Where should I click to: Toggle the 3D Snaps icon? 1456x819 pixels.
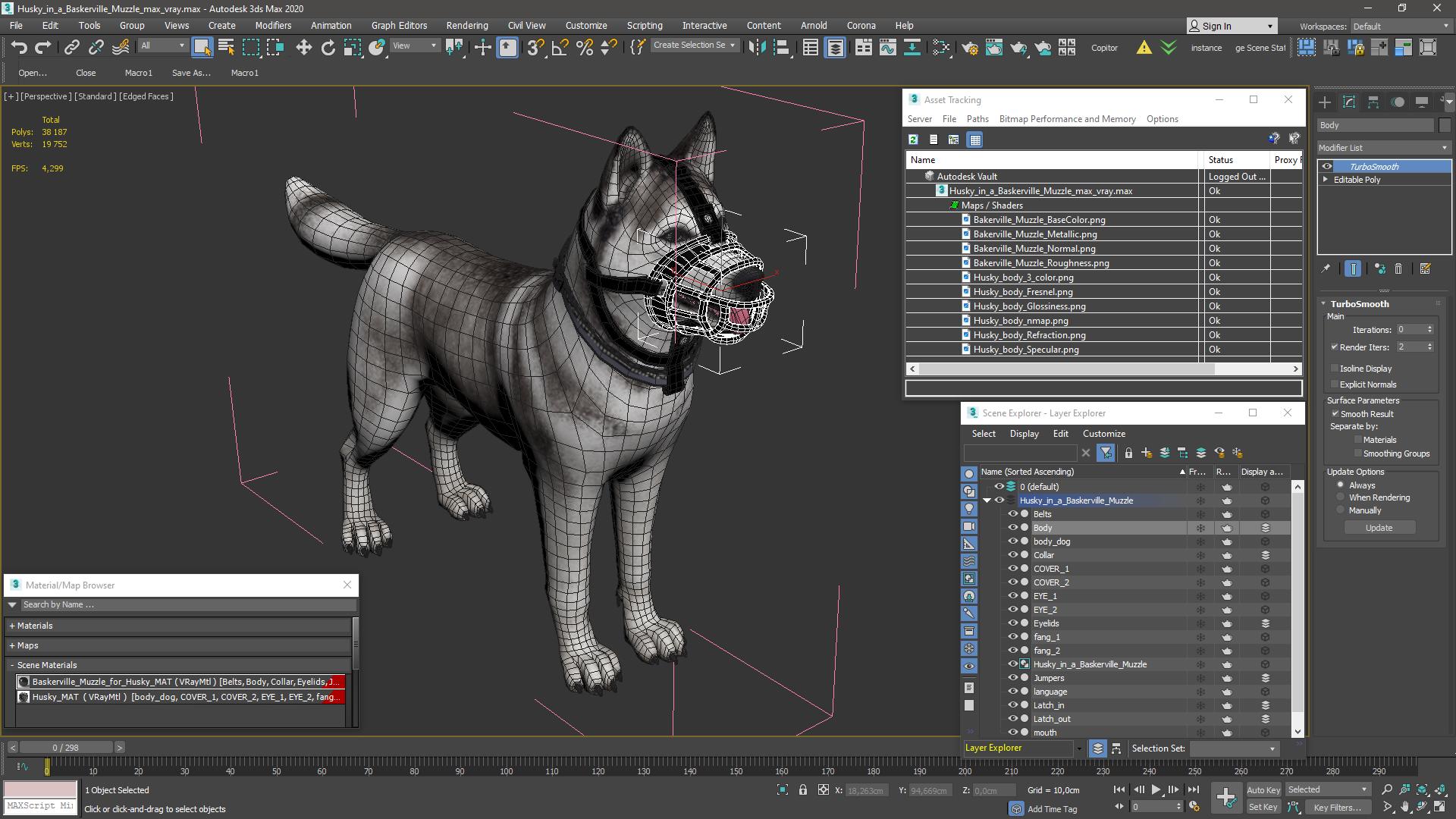click(x=535, y=48)
